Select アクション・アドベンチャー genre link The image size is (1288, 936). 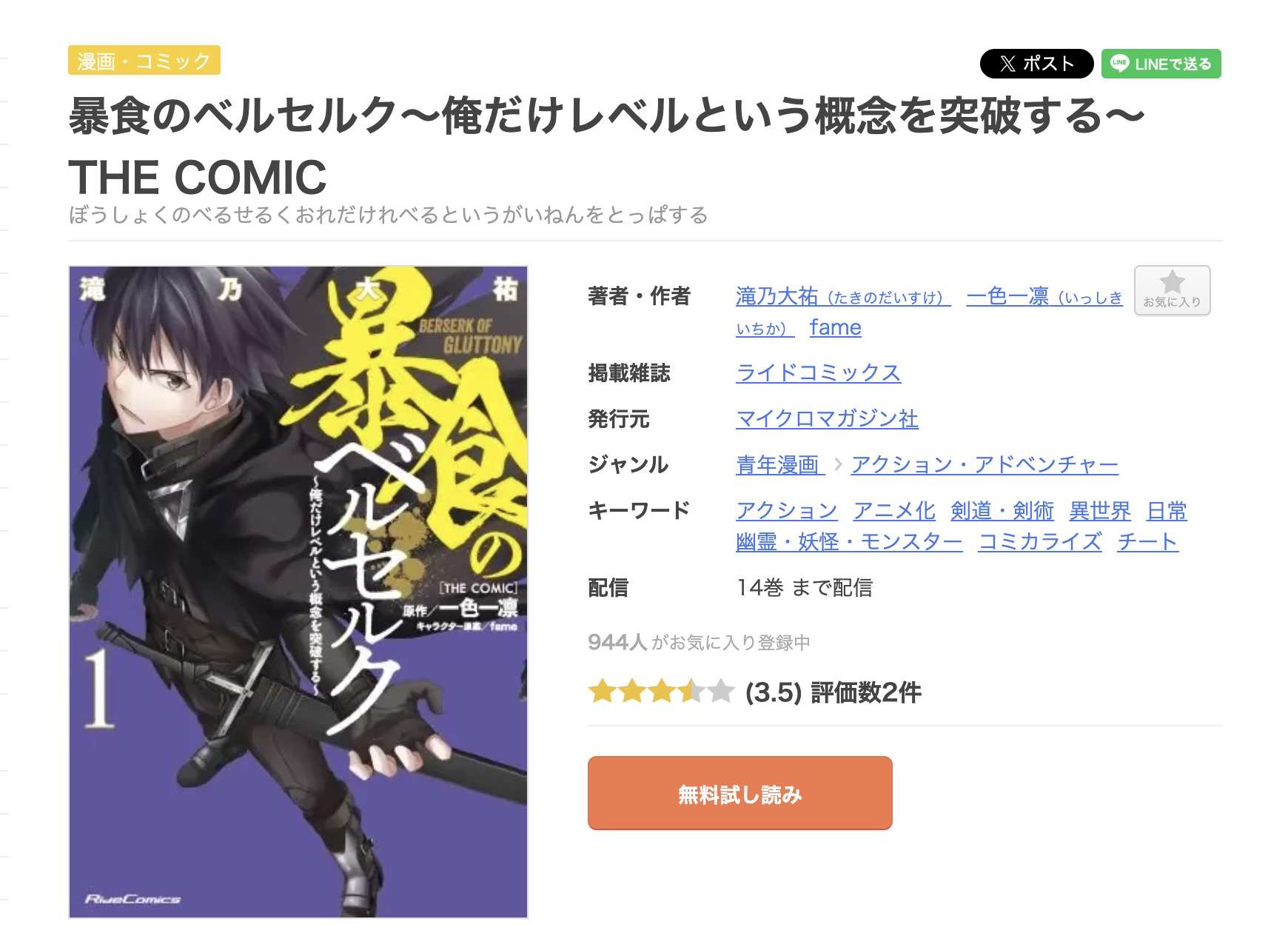tap(985, 464)
